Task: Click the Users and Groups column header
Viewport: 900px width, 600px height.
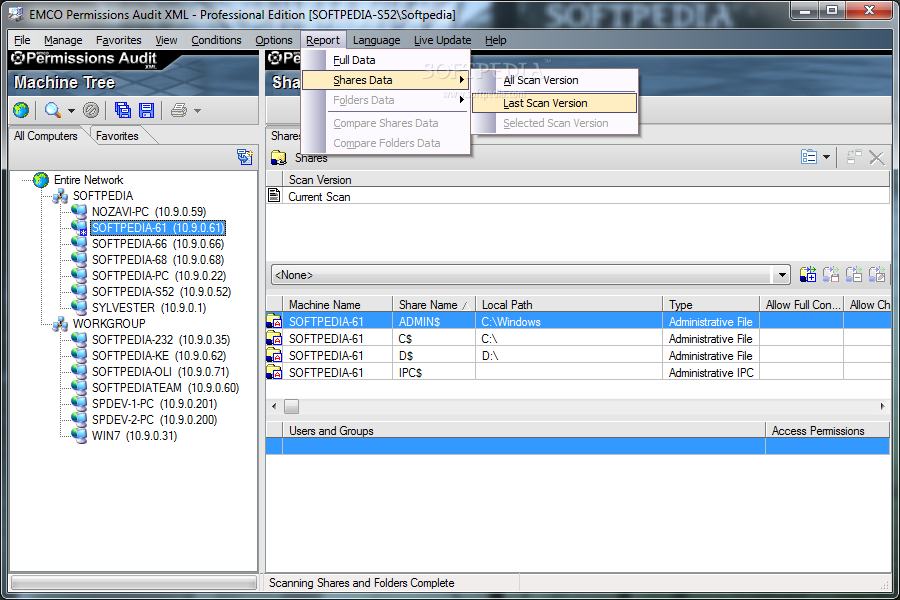Action: tap(524, 431)
